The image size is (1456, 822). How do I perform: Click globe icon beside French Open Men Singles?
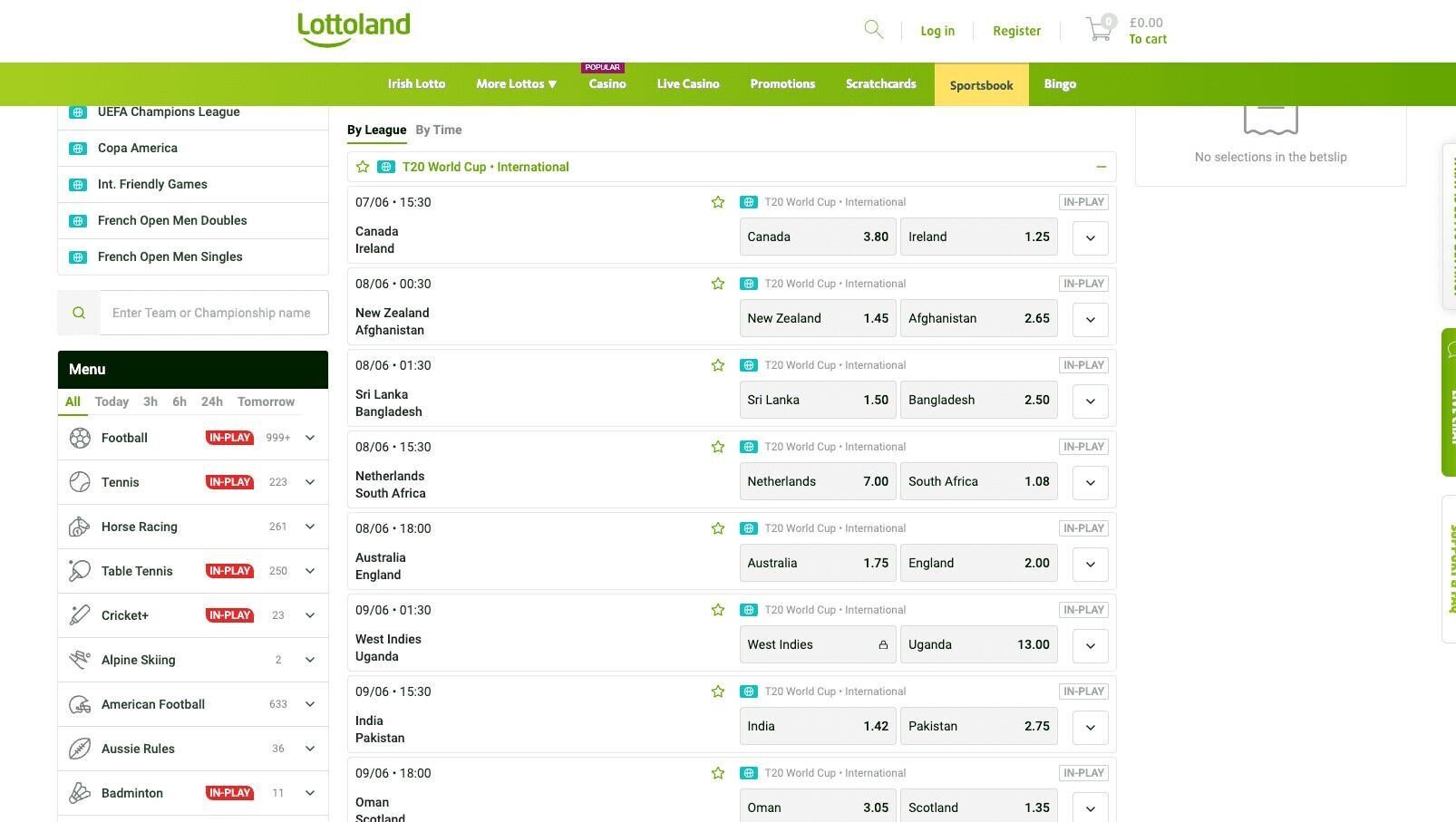pyautogui.click(x=78, y=257)
